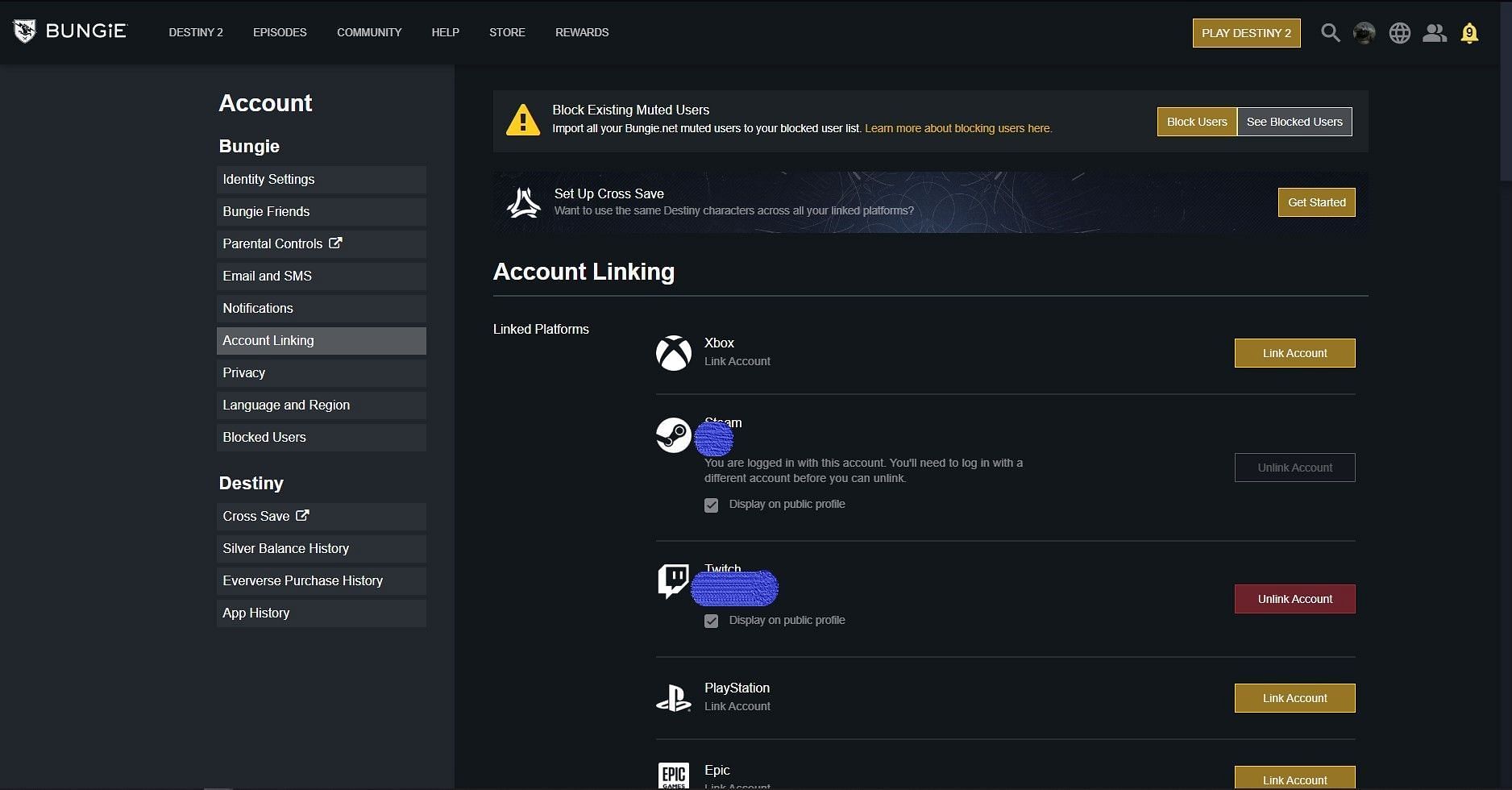1512x790 pixels.
Task: Open the Episodes nav menu
Action: pyautogui.click(x=280, y=32)
